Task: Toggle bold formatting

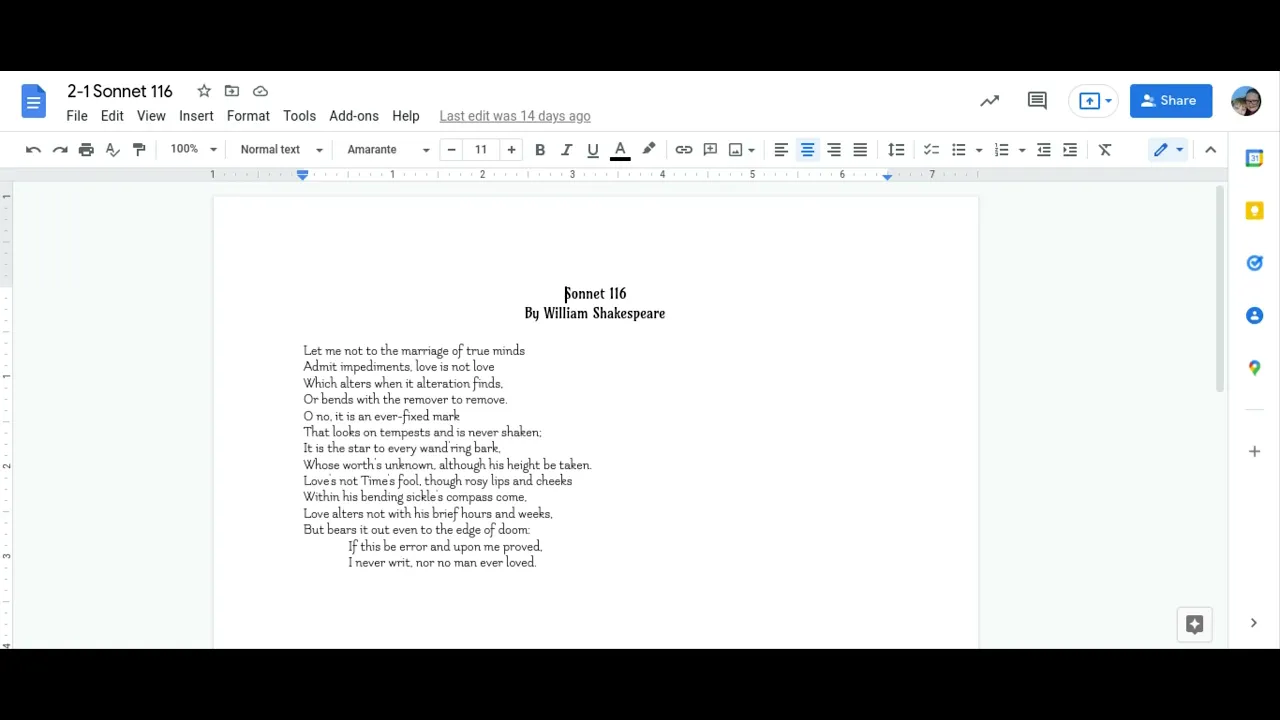Action: (x=540, y=150)
